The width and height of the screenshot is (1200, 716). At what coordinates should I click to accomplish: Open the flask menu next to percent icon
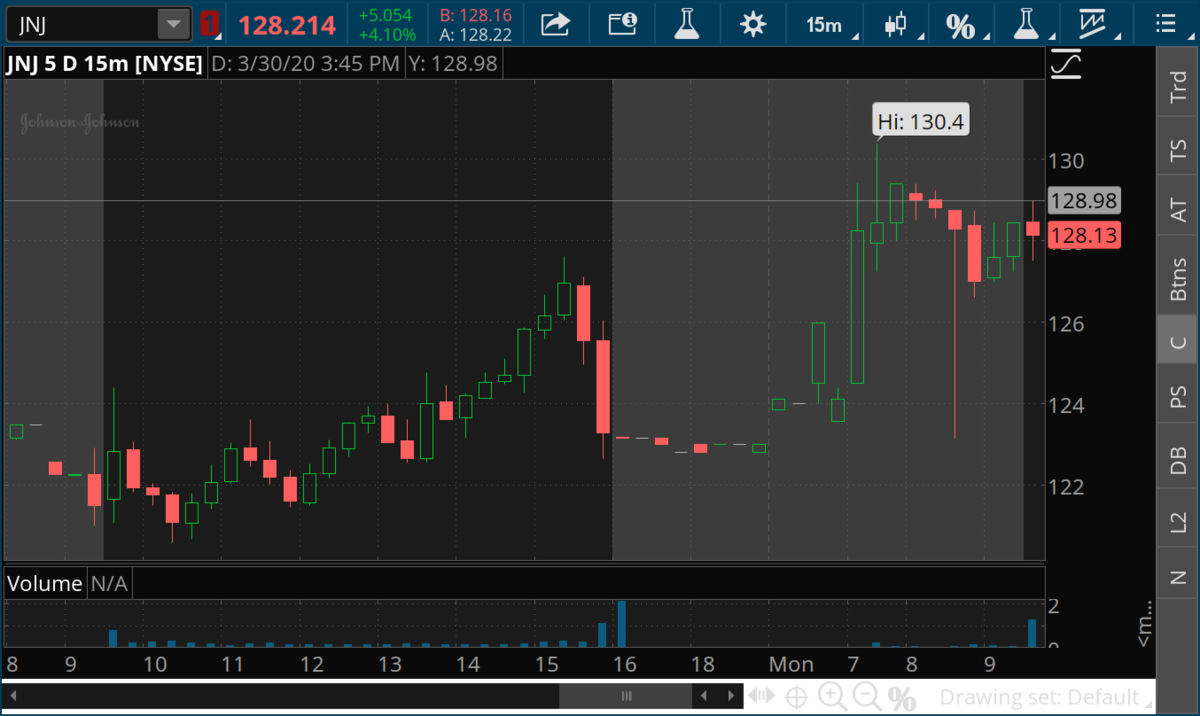pos(1026,24)
